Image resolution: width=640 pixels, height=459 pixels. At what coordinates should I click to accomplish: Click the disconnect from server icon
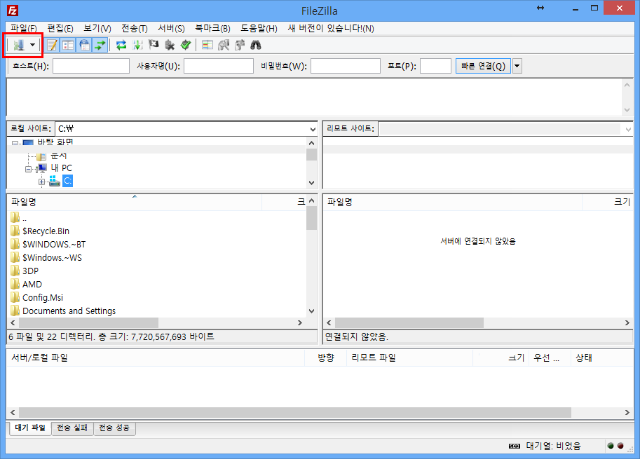170,45
